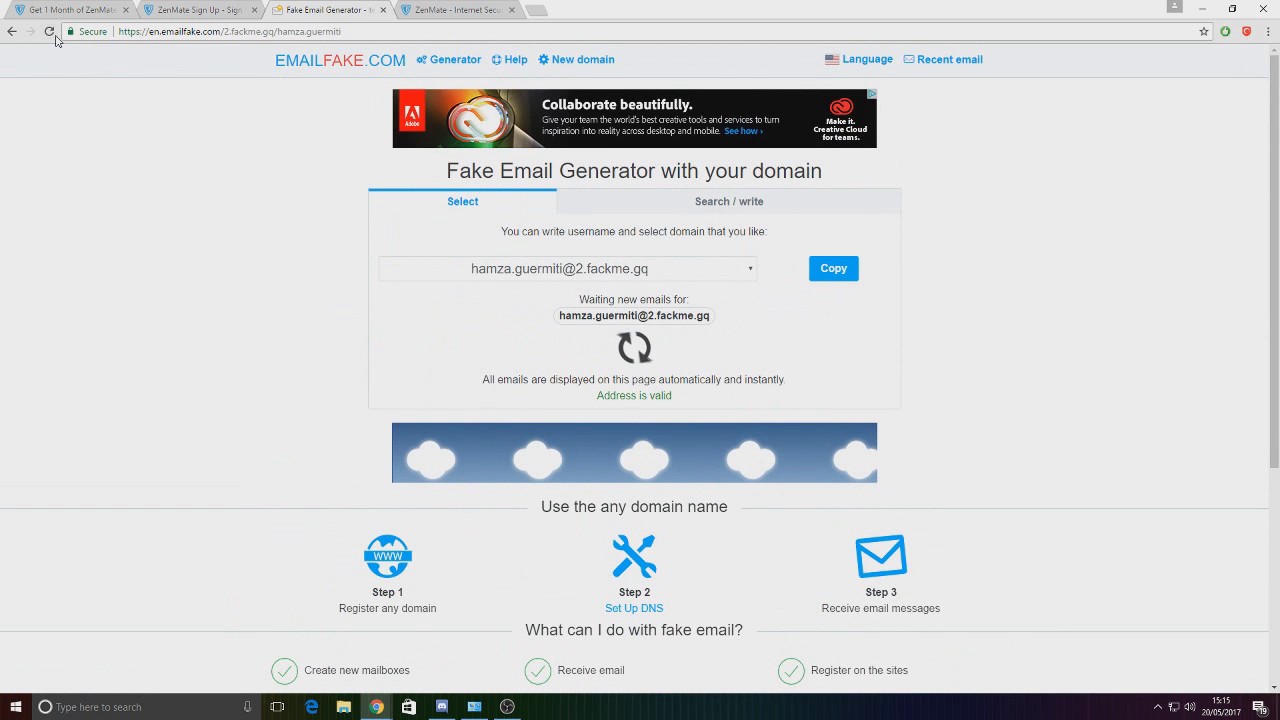The height and width of the screenshot is (720, 1280).
Task: Click the green extension icon in the toolbar
Action: (x=1225, y=32)
